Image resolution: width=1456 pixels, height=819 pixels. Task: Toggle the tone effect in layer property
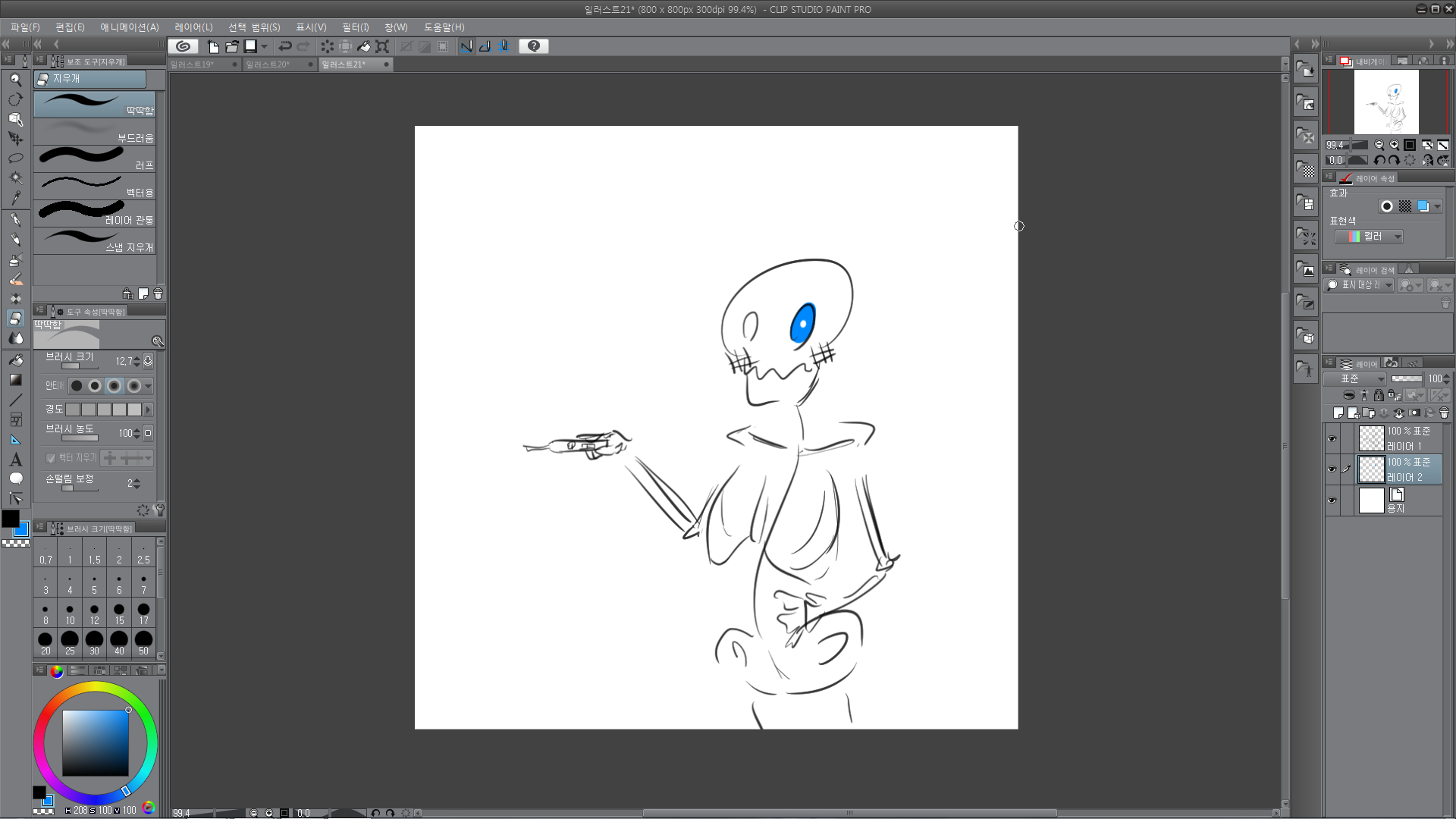pos(1405,206)
